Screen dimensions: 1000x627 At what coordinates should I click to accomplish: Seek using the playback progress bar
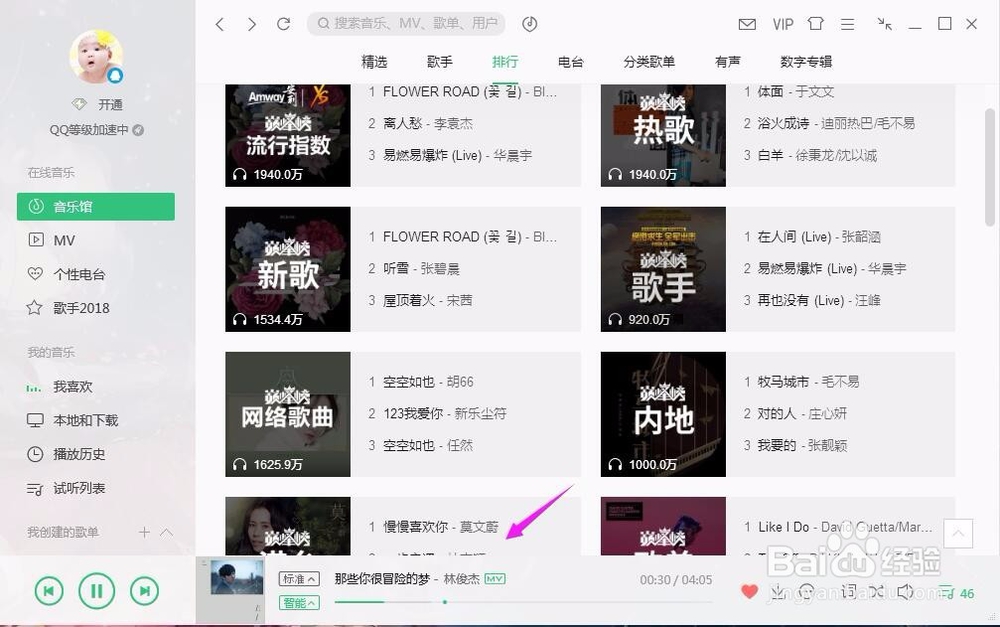[x=523, y=601]
